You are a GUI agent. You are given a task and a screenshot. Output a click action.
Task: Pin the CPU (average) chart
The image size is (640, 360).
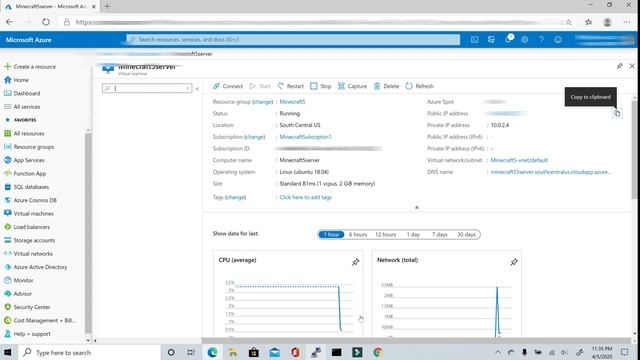click(x=356, y=262)
